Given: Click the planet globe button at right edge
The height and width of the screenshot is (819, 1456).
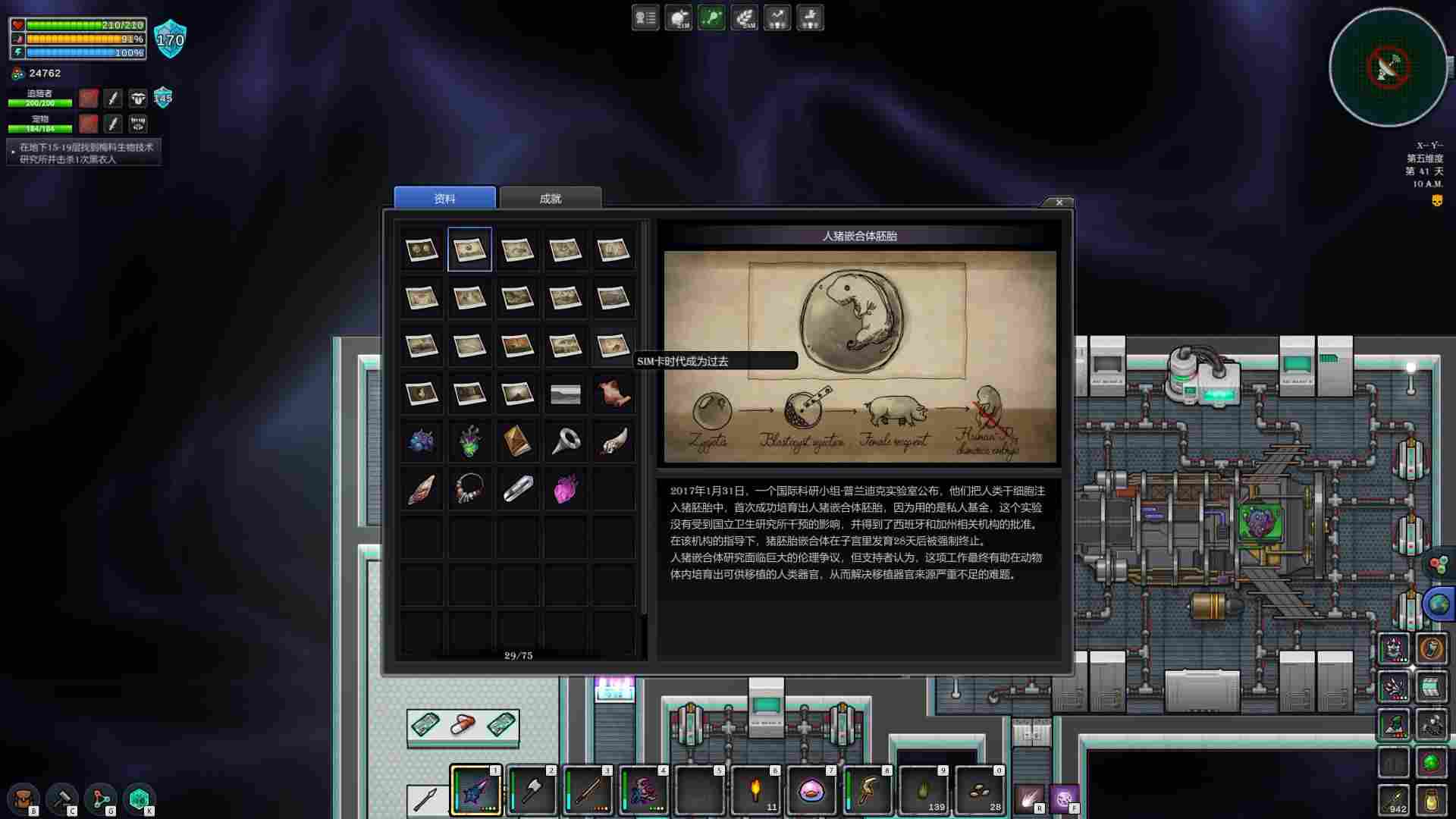Looking at the screenshot, I should click(1439, 604).
